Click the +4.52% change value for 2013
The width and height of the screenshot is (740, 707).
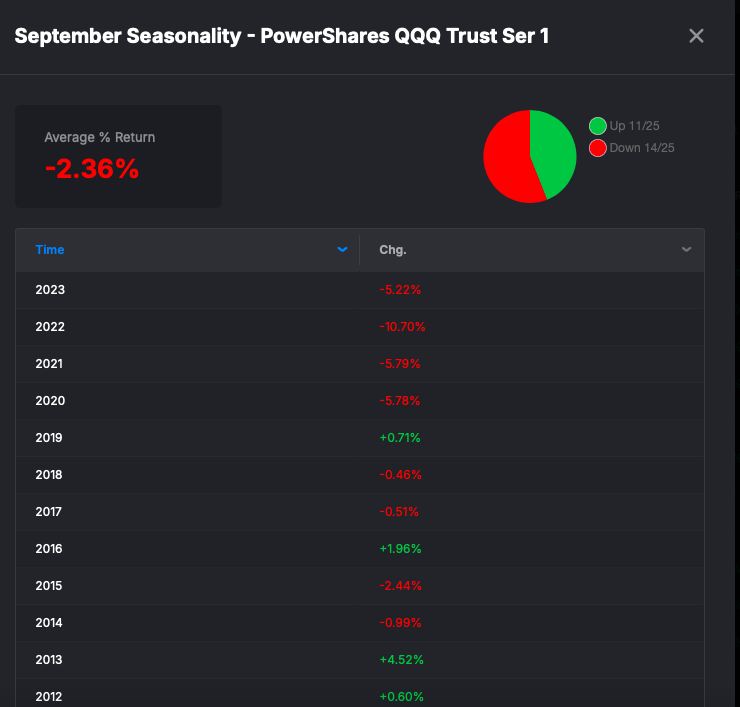402,660
